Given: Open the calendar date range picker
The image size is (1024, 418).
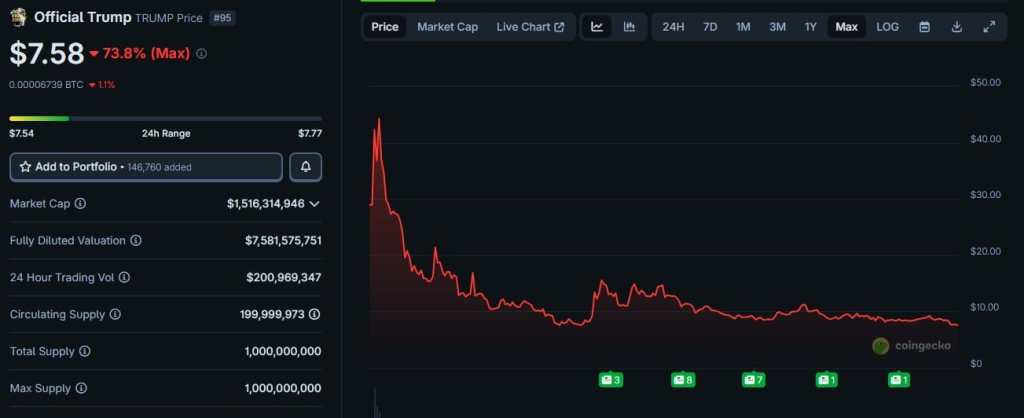Looking at the screenshot, I should click(924, 27).
